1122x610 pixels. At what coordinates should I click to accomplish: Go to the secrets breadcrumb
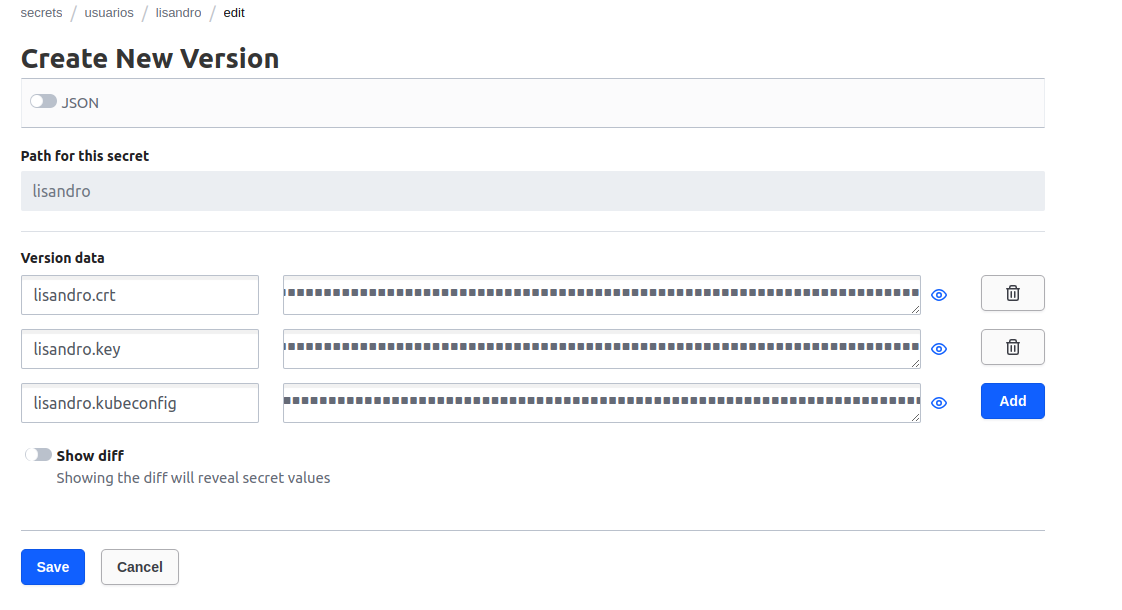41,13
